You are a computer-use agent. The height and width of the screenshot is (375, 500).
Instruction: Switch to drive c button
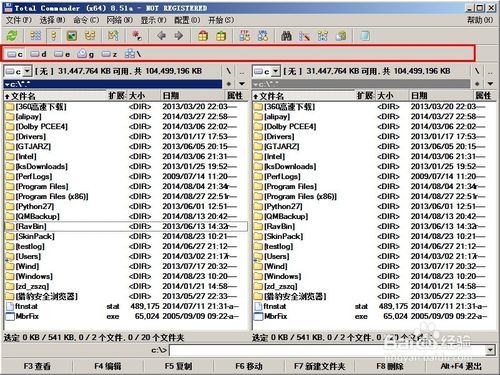pyautogui.click(x=15, y=54)
